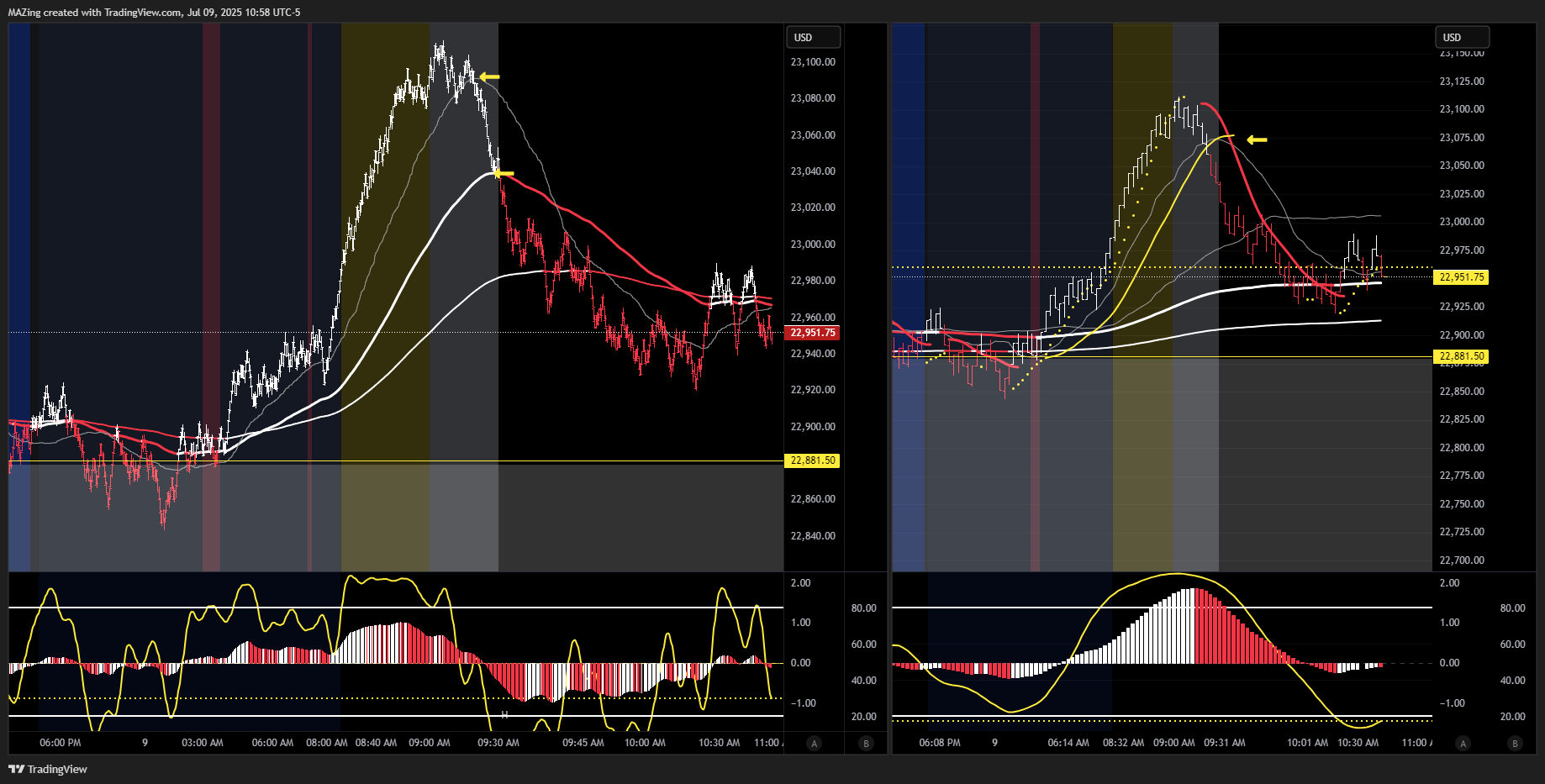Click the red 22,951.75 price label on left chart

(812, 333)
